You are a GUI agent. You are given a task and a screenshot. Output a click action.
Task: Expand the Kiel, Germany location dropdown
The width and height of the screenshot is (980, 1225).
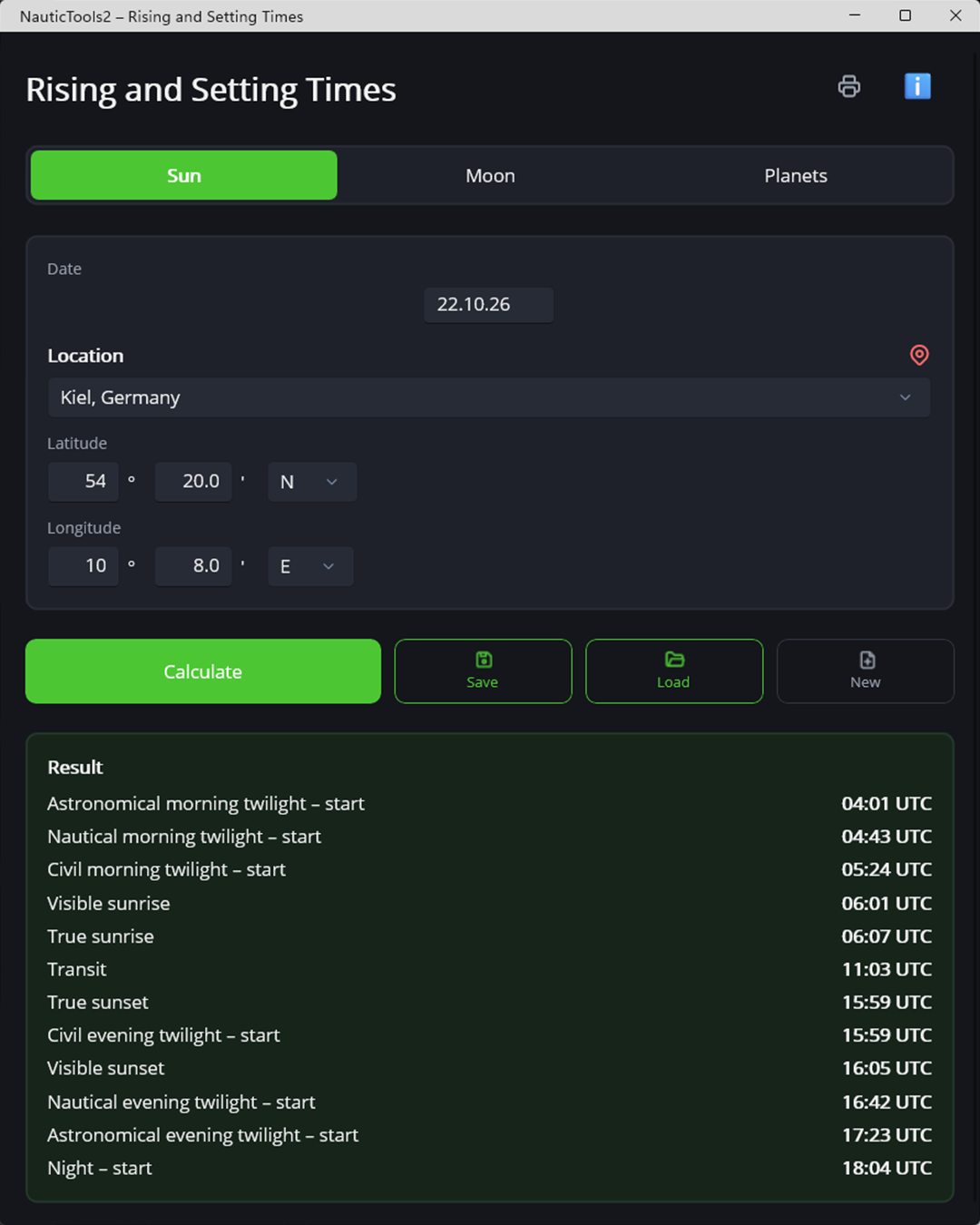tap(488, 397)
